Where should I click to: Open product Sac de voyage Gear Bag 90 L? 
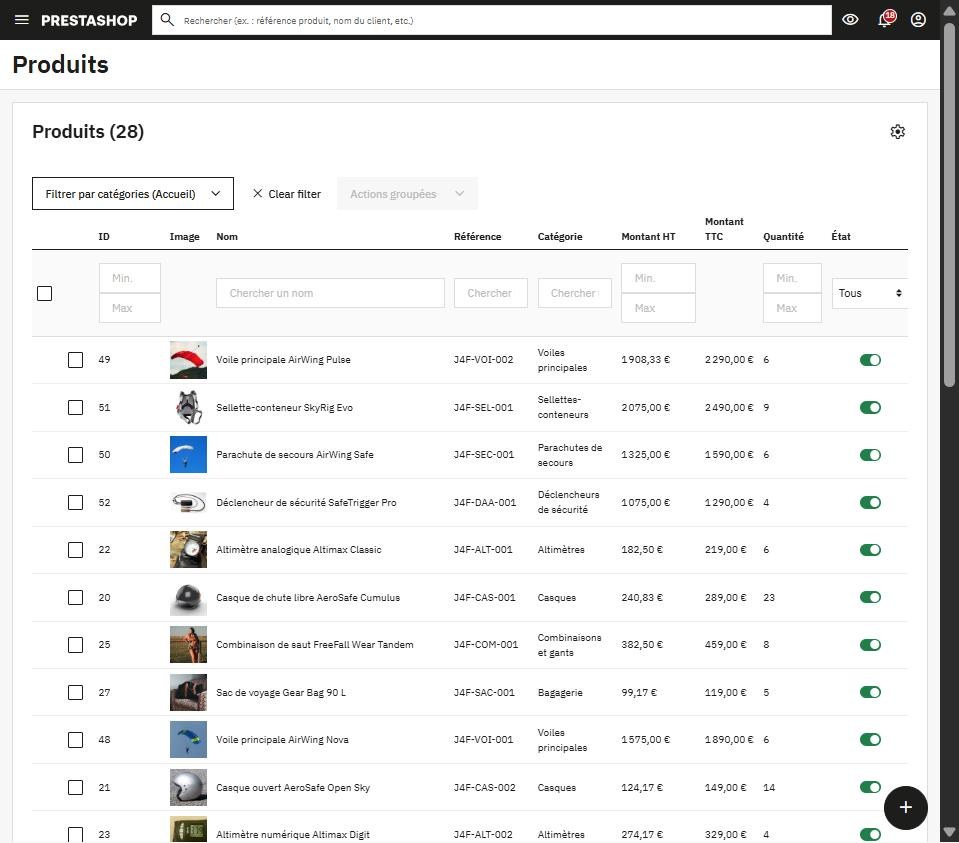281,693
